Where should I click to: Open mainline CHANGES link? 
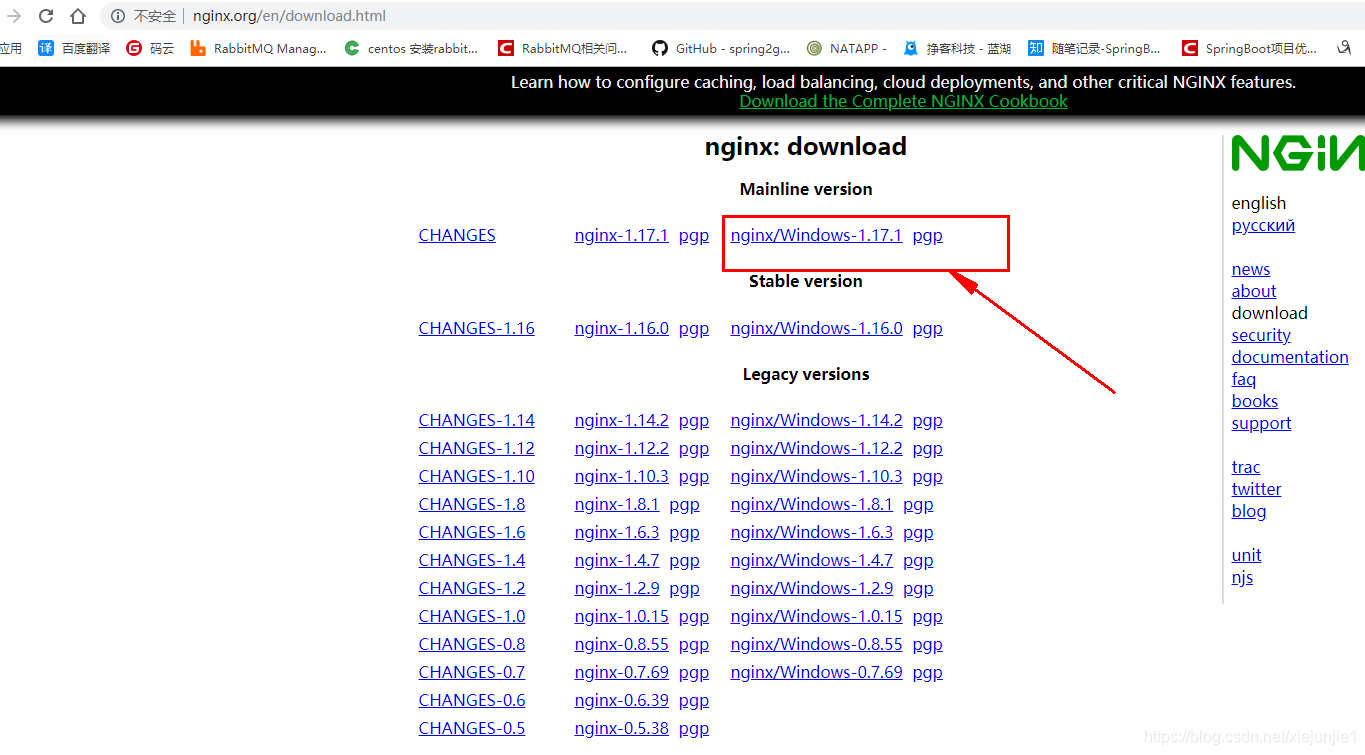point(457,236)
